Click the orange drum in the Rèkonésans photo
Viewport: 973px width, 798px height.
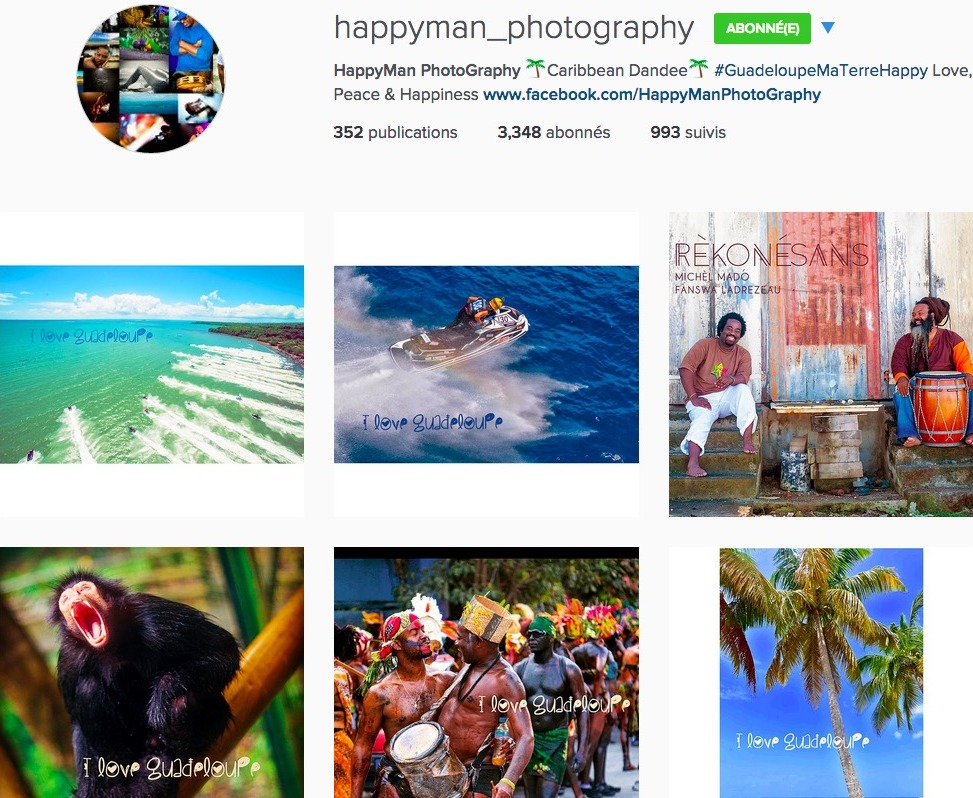[939, 408]
